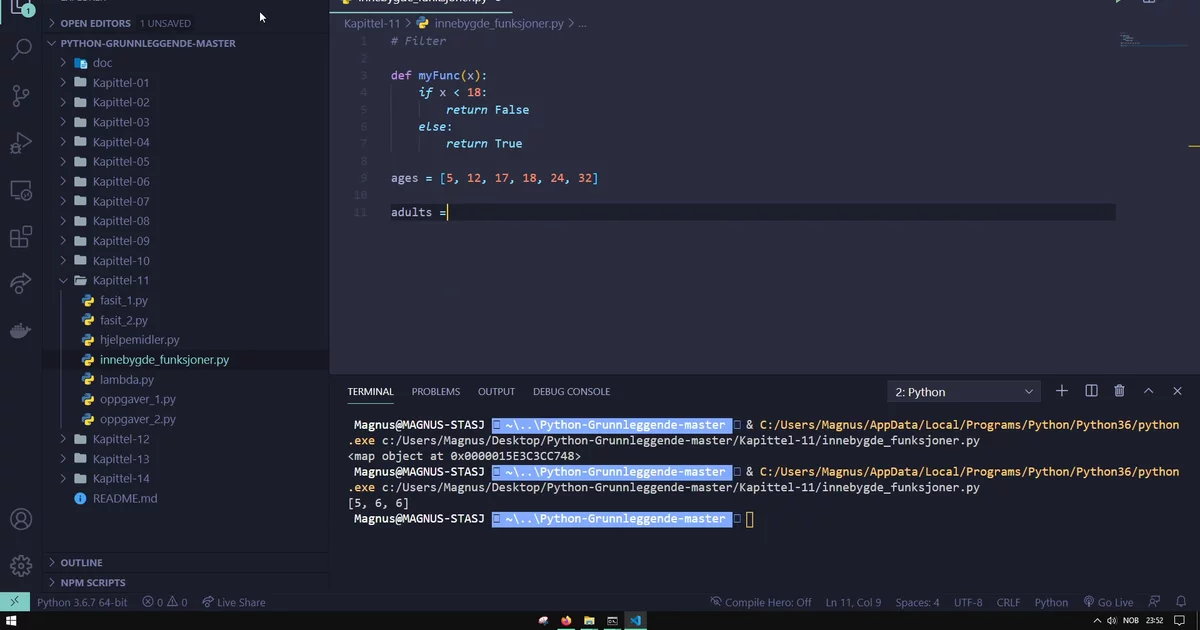Open the Windows Start menu
Viewport: 1200px width, 630px height.
[x=9, y=621]
